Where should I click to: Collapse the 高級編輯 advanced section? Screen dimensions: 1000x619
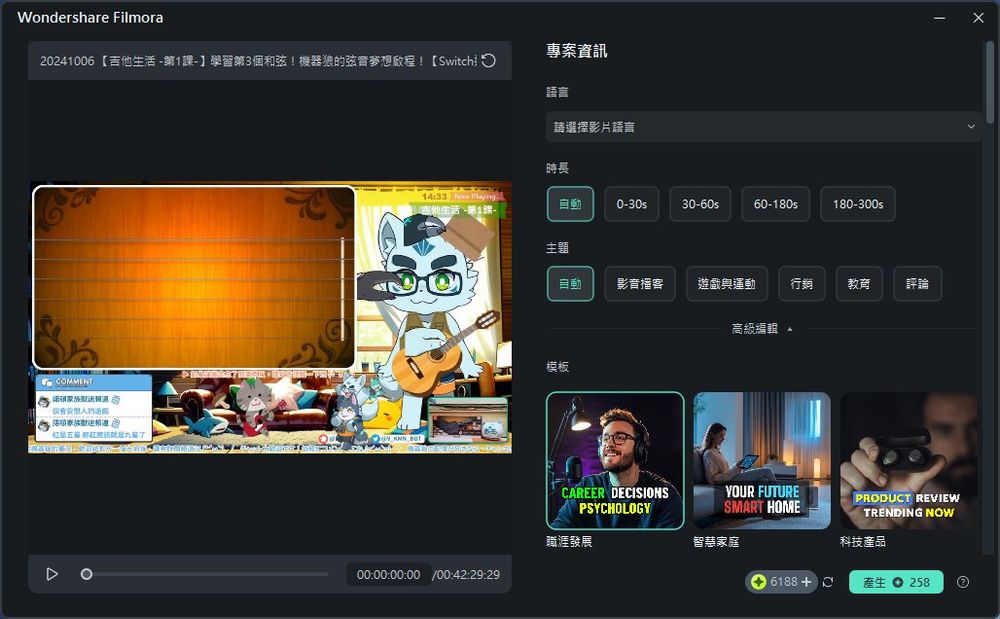pyautogui.click(x=762, y=329)
